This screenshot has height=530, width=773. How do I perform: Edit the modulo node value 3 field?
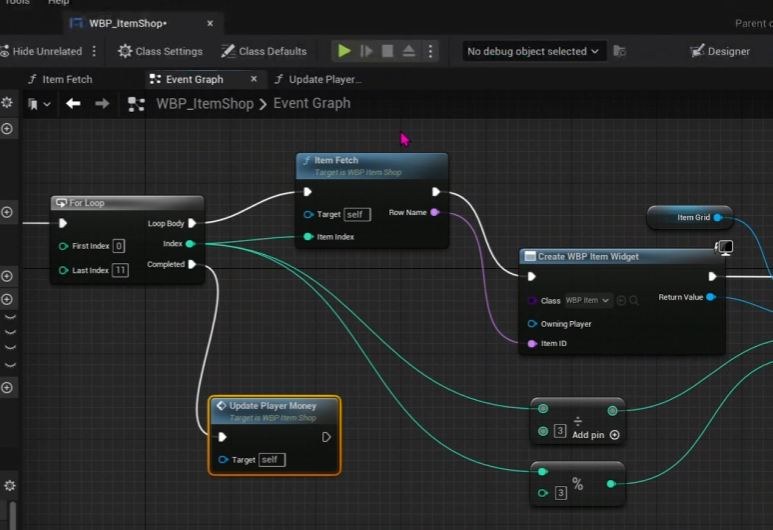(561, 493)
